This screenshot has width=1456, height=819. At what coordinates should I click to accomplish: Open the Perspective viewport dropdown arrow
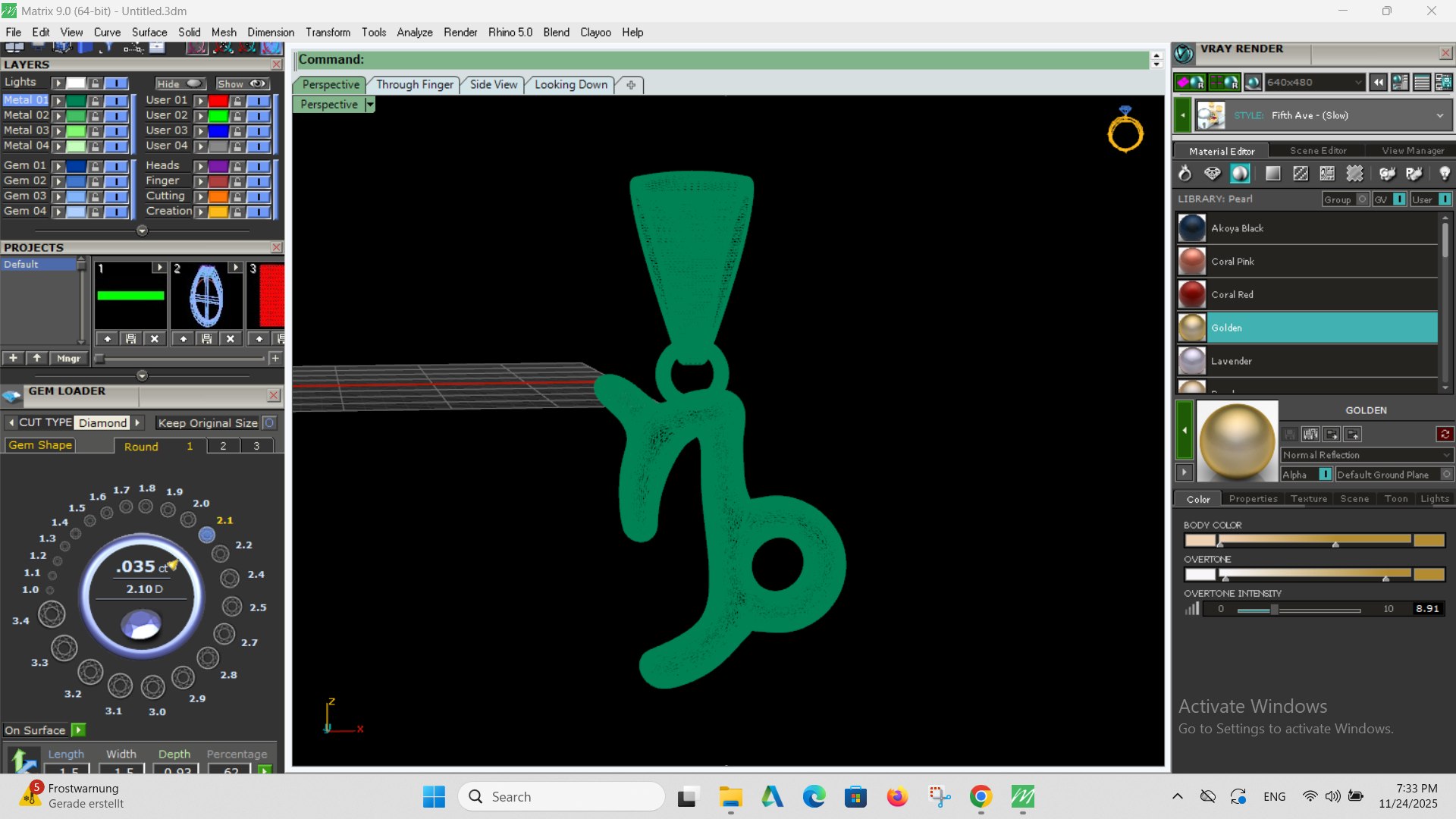(x=370, y=104)
